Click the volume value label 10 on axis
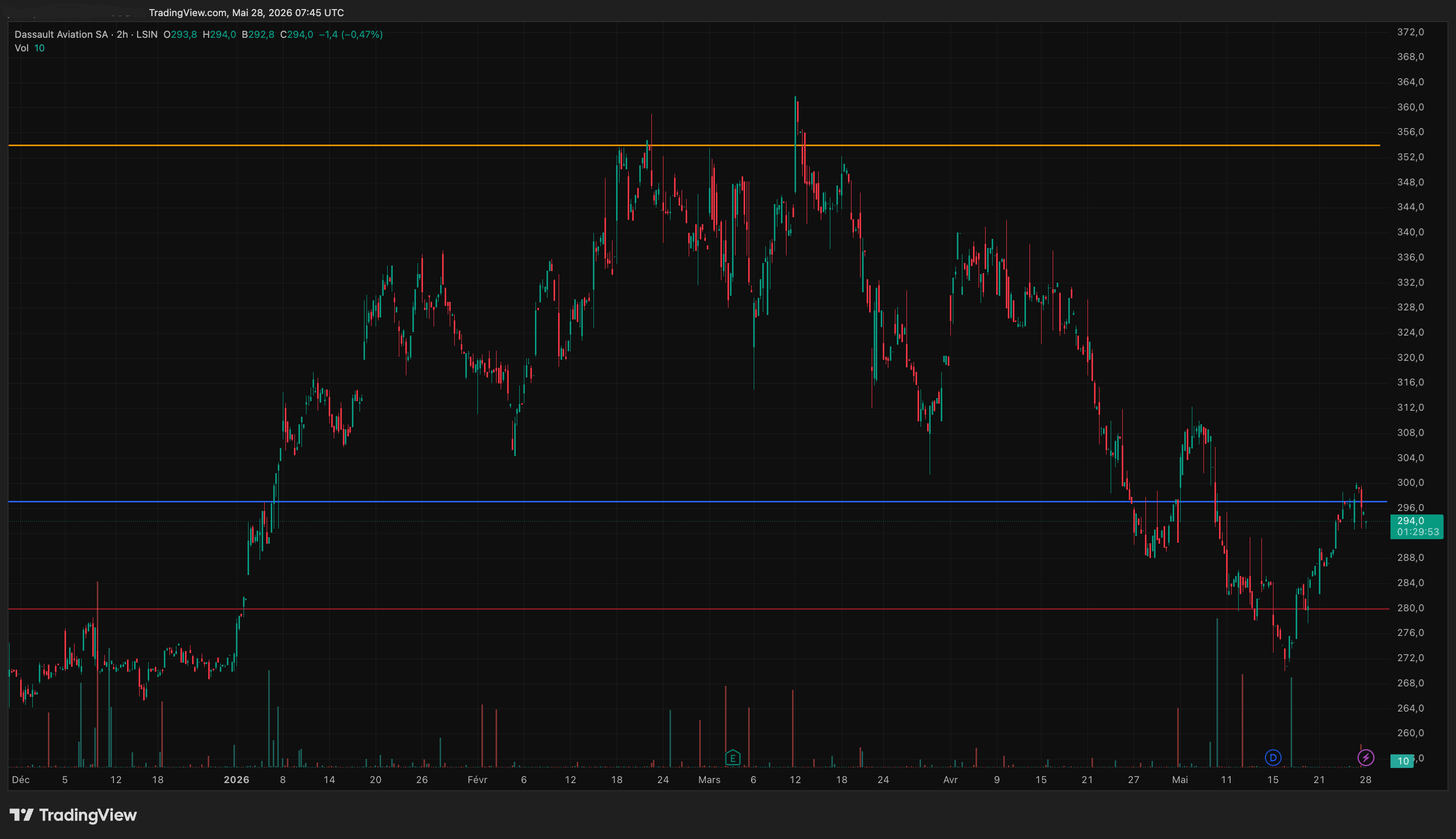Image resolution: width=1456 pixels, height=839 pixels. click(x=1403, y=761)
